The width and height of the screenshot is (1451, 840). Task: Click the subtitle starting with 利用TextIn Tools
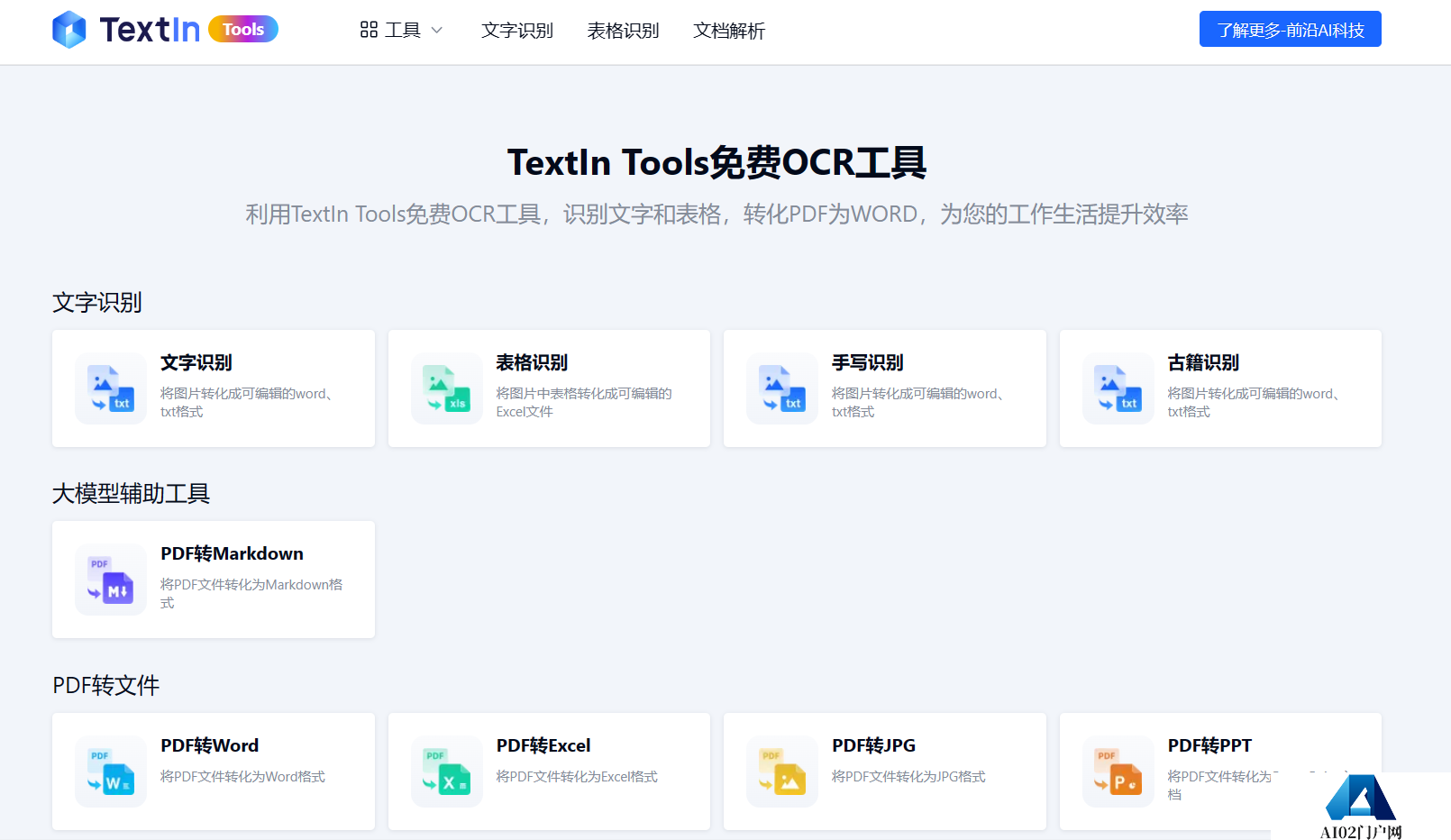point(716,214)
